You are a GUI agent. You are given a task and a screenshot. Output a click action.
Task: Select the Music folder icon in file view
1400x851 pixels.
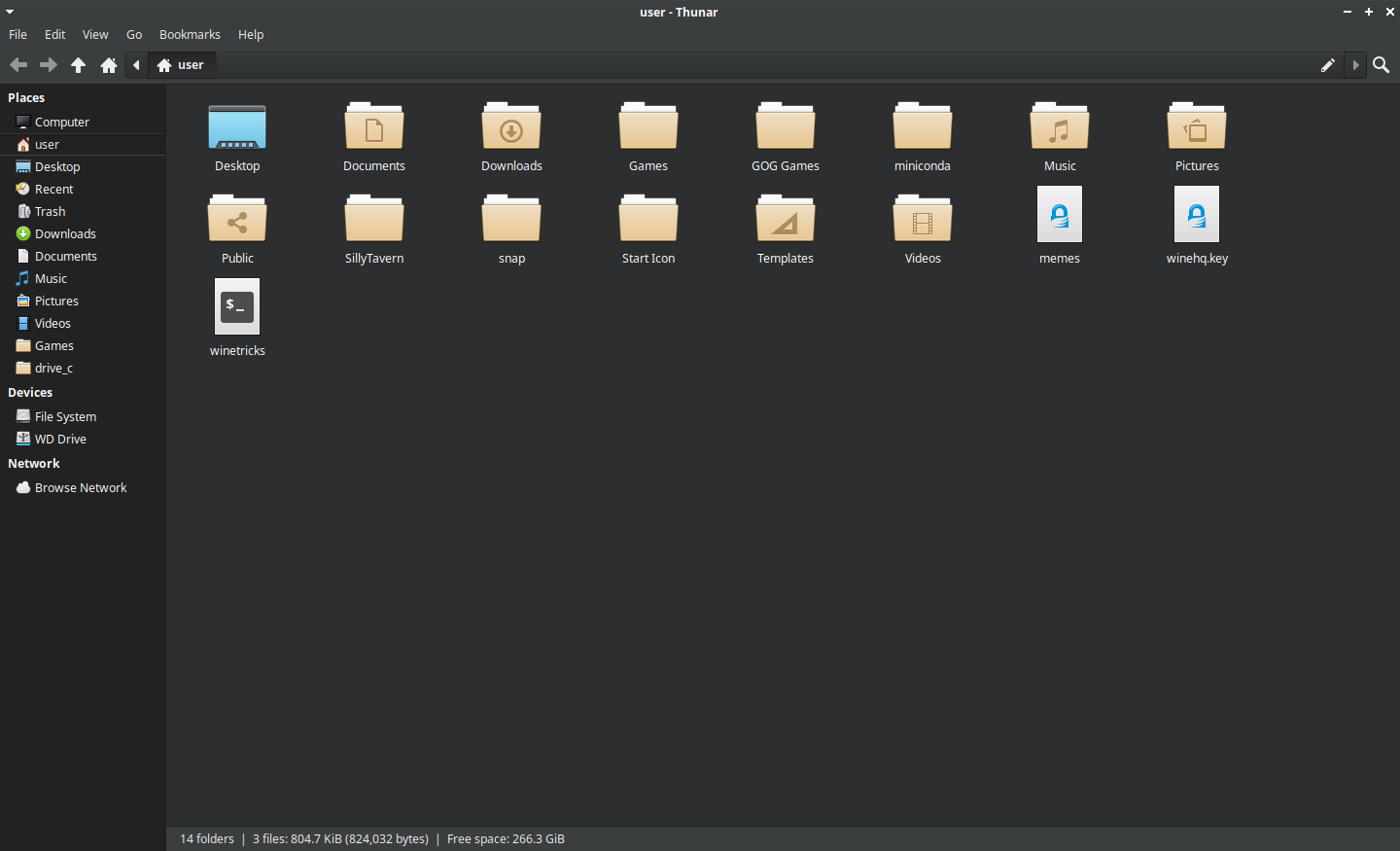pyautogui.click(x=1060, y=127)
